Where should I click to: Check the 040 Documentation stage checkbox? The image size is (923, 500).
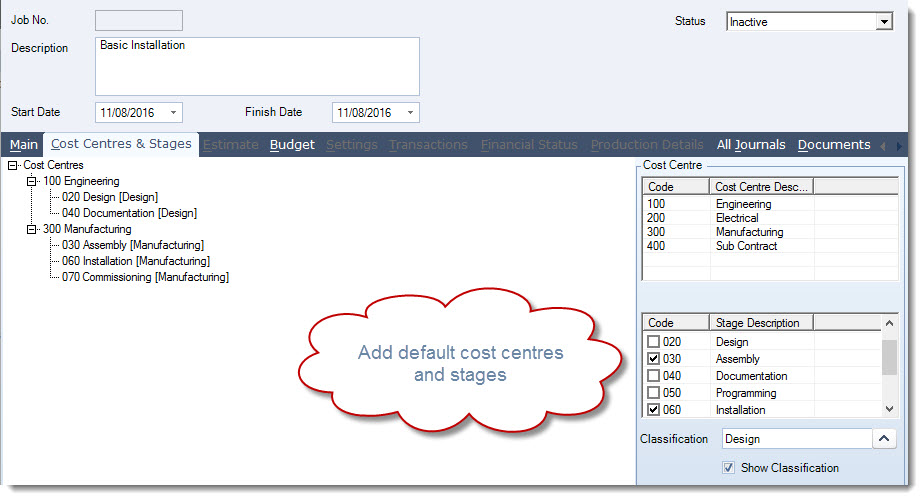click(x=653, y=376)
